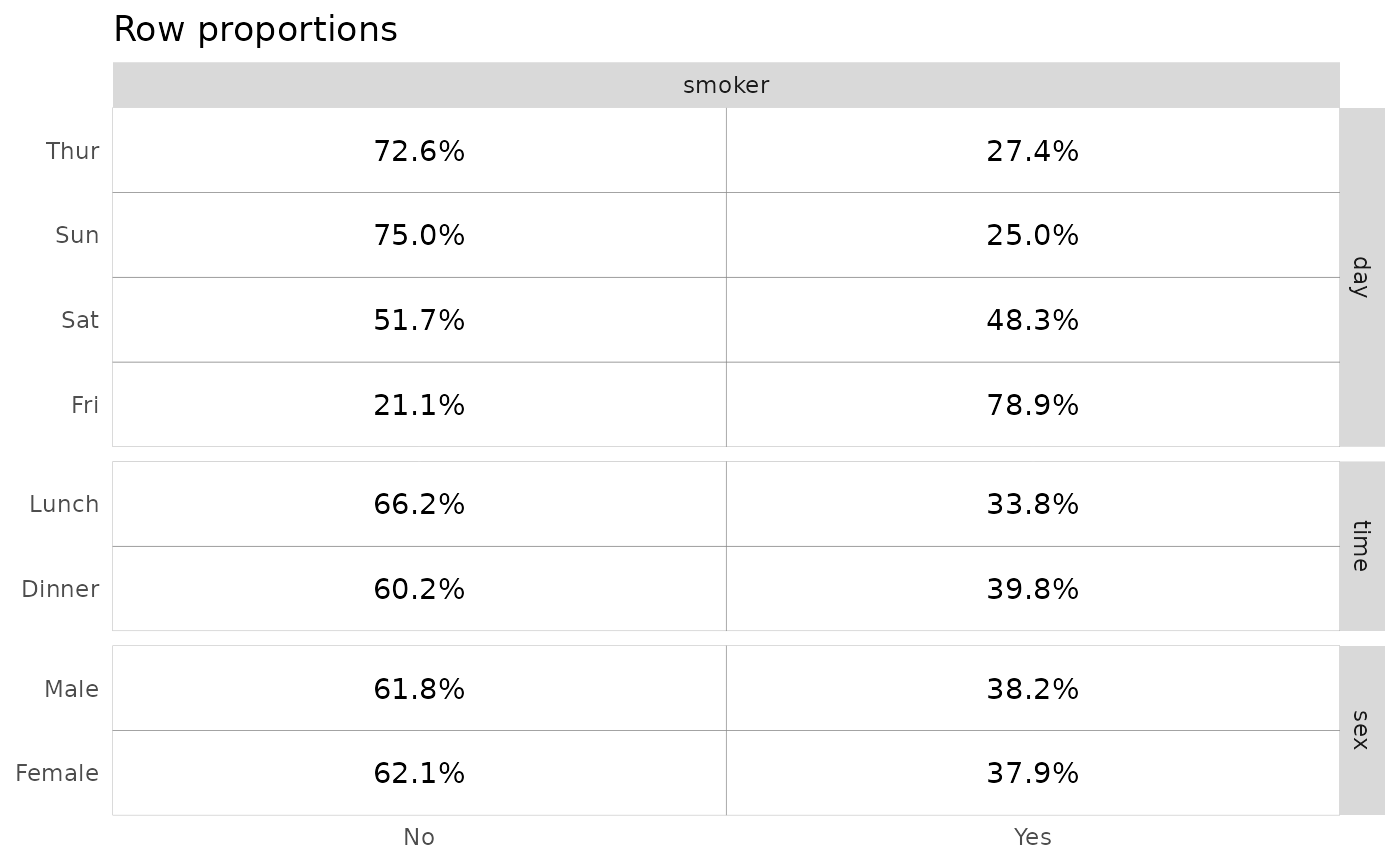Click the 21.1% cell in Fri row
The width and height of the screenshot is (1400, 865).
pos(419,405)
